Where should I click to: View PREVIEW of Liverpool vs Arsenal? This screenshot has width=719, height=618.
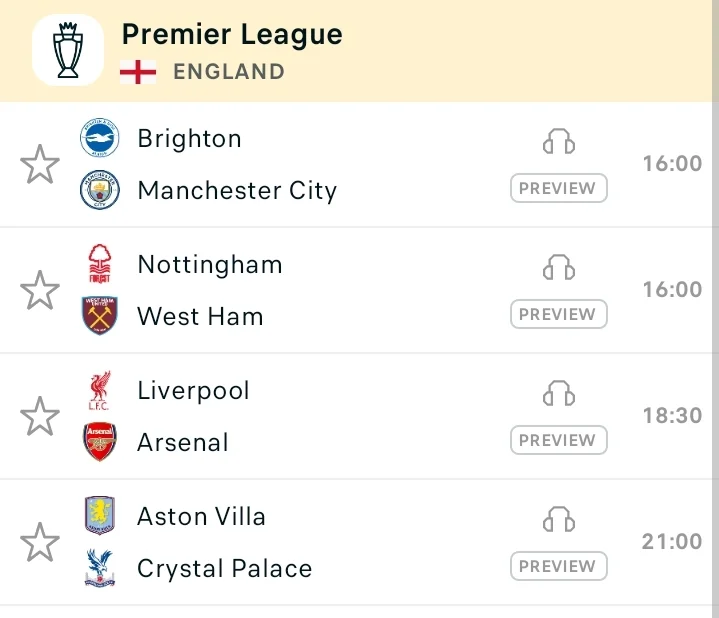click(559, 440)
